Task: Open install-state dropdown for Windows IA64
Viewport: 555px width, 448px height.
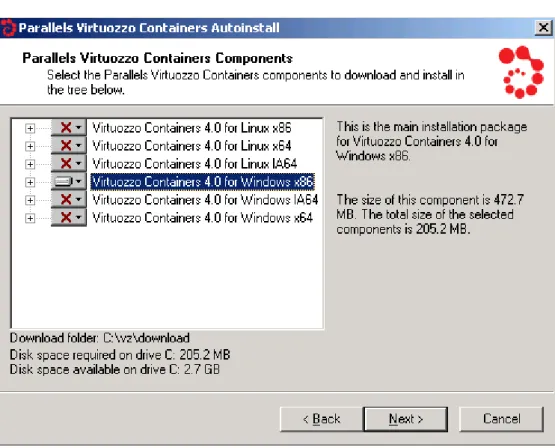Action: 69,200
